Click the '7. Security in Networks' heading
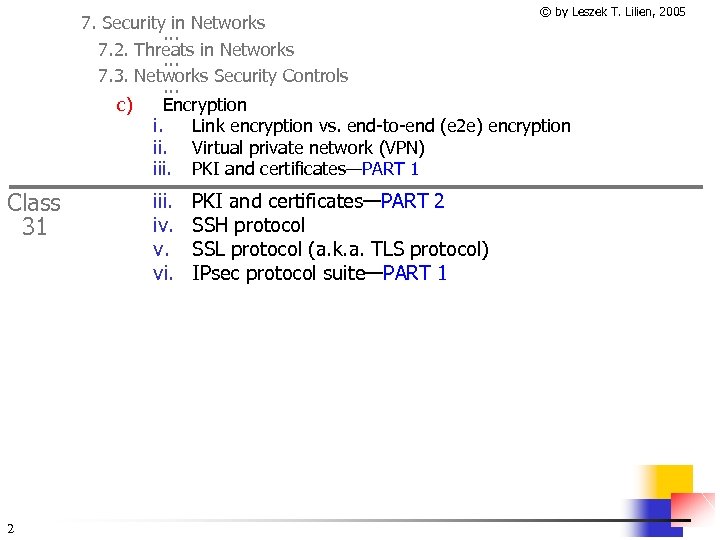This screenshot has width=720, height=540. [x=173, y=22]
